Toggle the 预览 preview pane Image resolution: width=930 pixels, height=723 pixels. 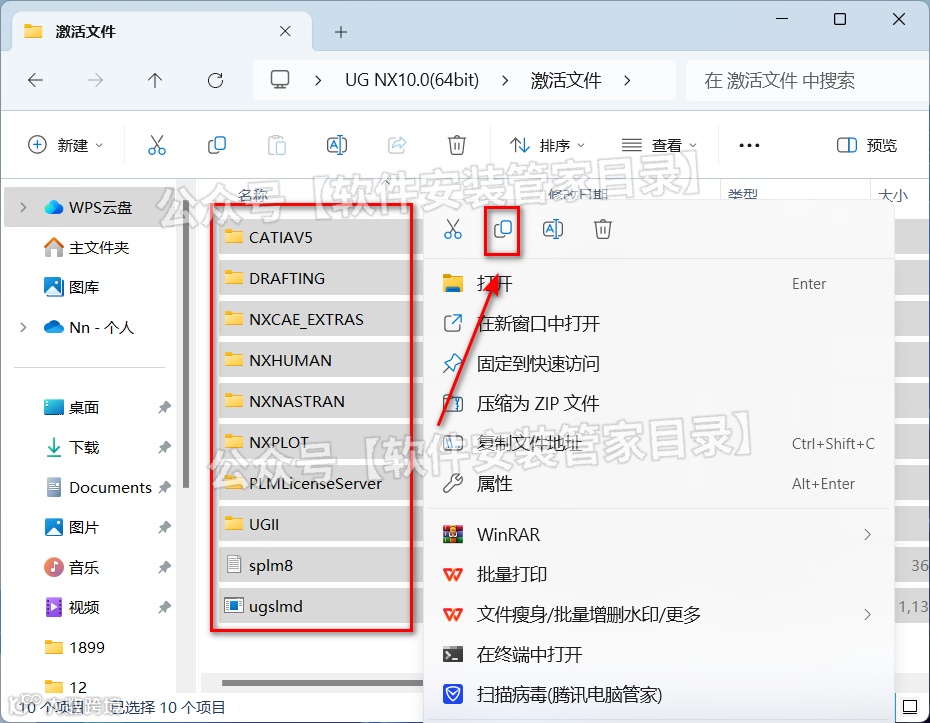pyautogui.click(x=867, y=145)
